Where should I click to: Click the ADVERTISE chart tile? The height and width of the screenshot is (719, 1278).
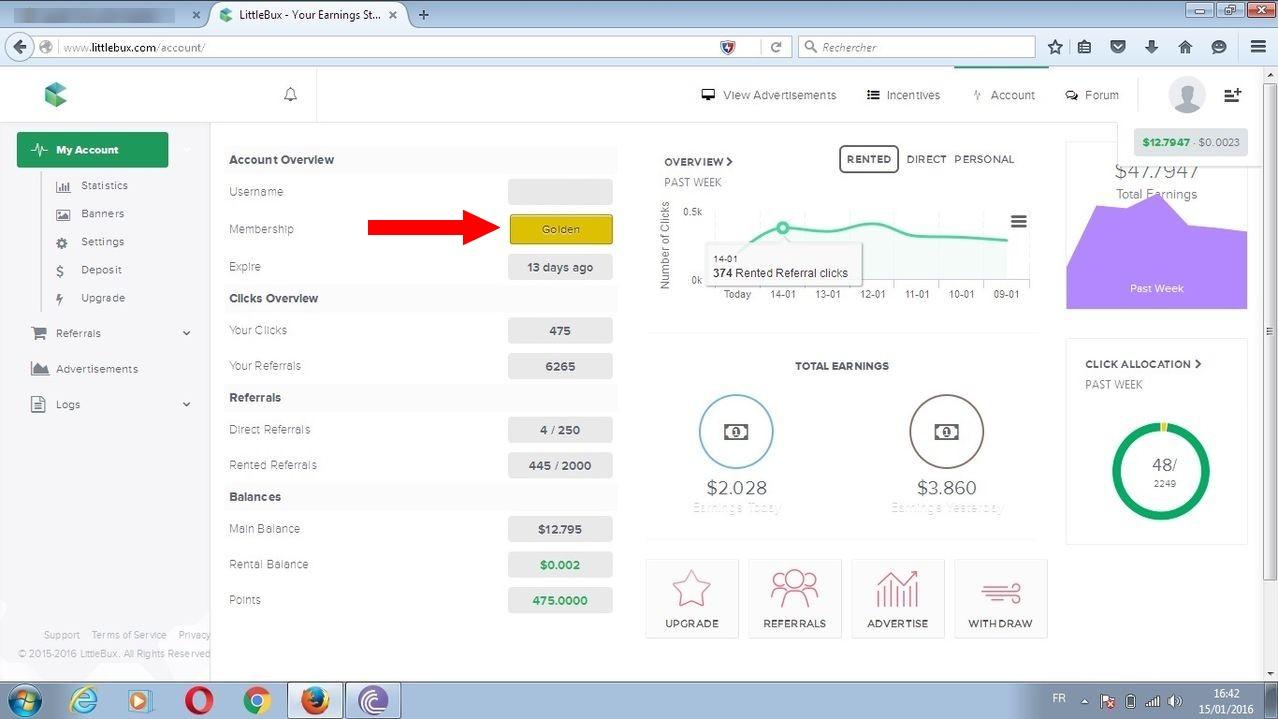tap(898, 598)
